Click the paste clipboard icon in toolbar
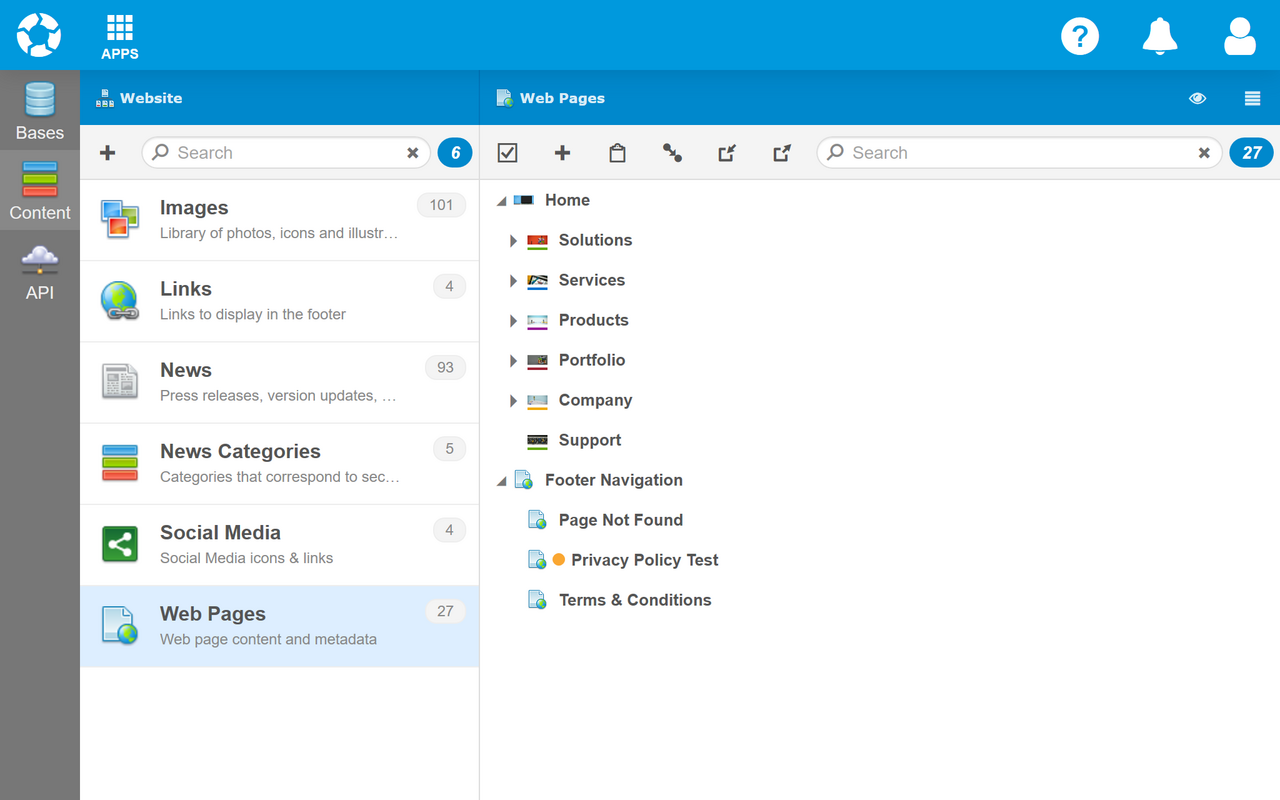Image resolution: width=1280 pixels, height=800 pixels. tap(617, 153)
